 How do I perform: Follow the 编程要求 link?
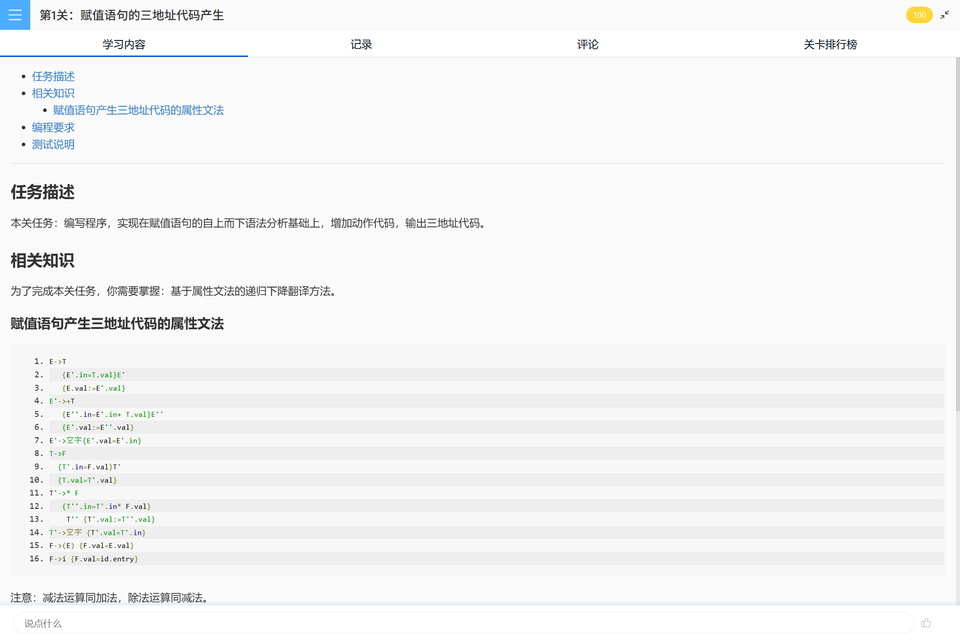(52, 127)
